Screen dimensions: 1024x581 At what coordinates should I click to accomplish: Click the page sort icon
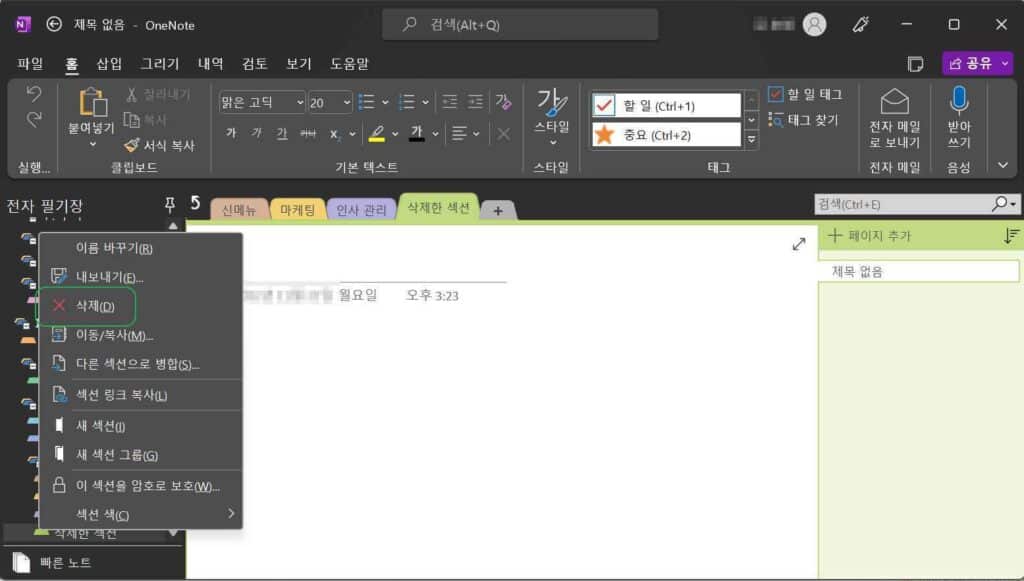tap(1011, 236)
